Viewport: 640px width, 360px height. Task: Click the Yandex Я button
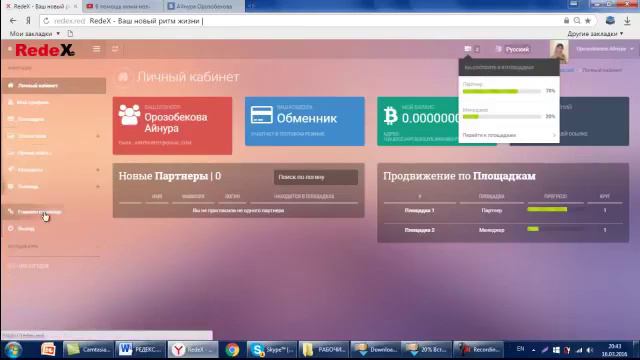28,20
